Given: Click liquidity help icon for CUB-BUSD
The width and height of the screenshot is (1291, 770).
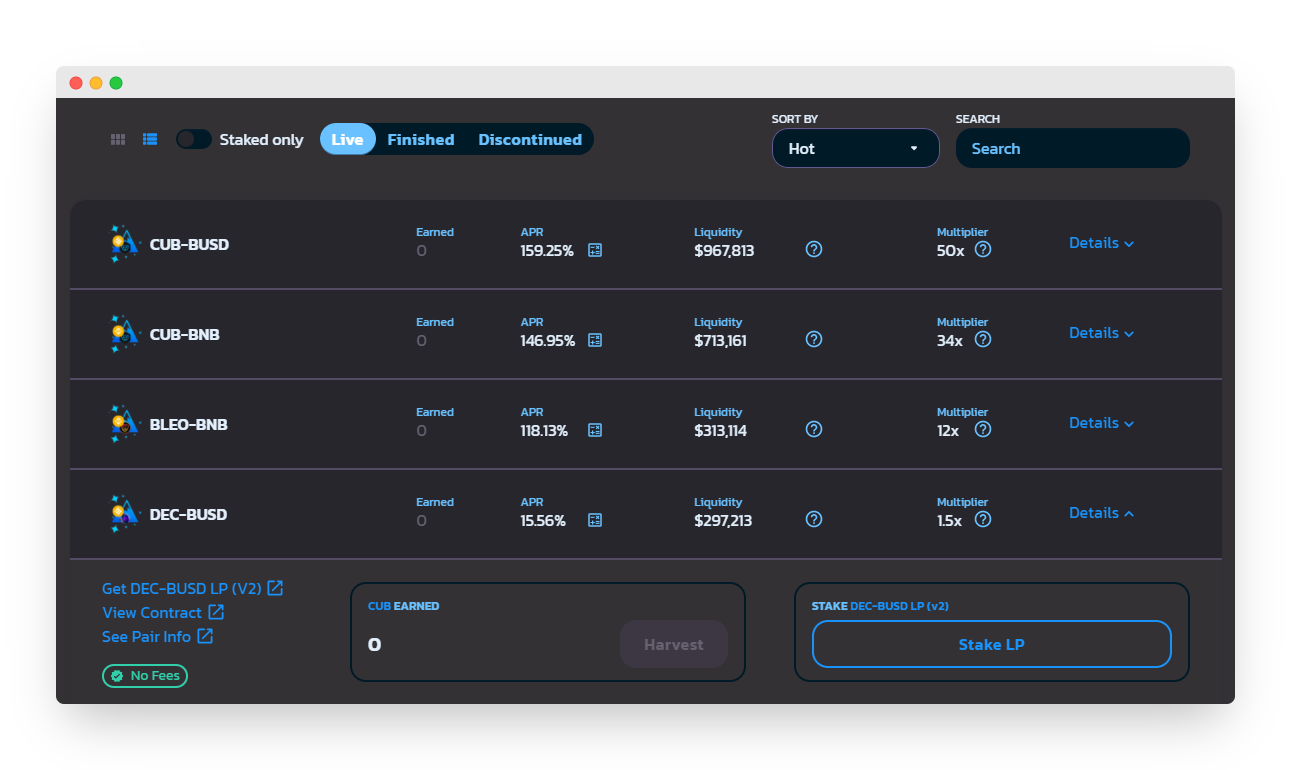Looking at the screenshot, I should click(814, 249).
